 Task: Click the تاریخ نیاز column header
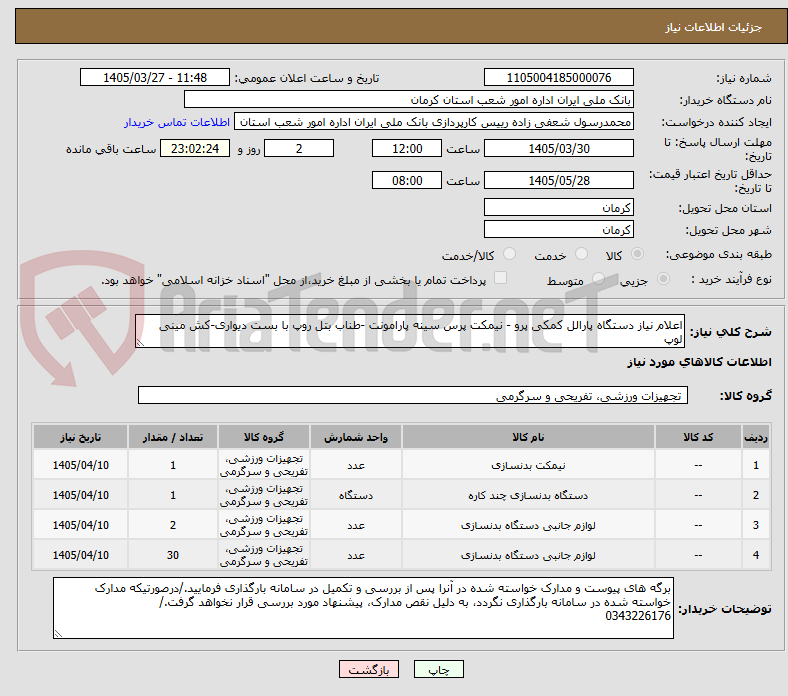pos(80,437)
